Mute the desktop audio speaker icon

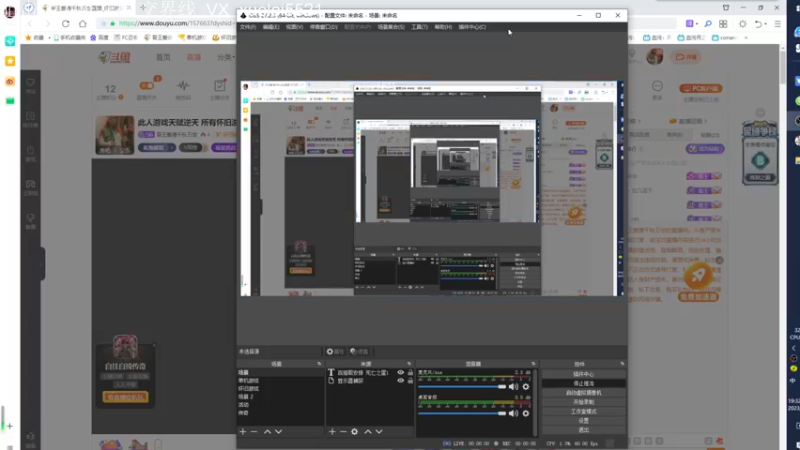point(513,413)
